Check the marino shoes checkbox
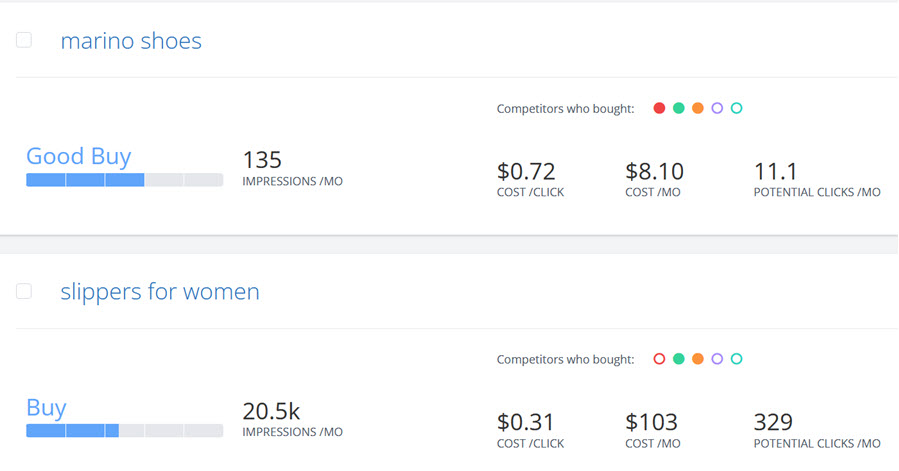899x471 pixels. click(24, 40)
